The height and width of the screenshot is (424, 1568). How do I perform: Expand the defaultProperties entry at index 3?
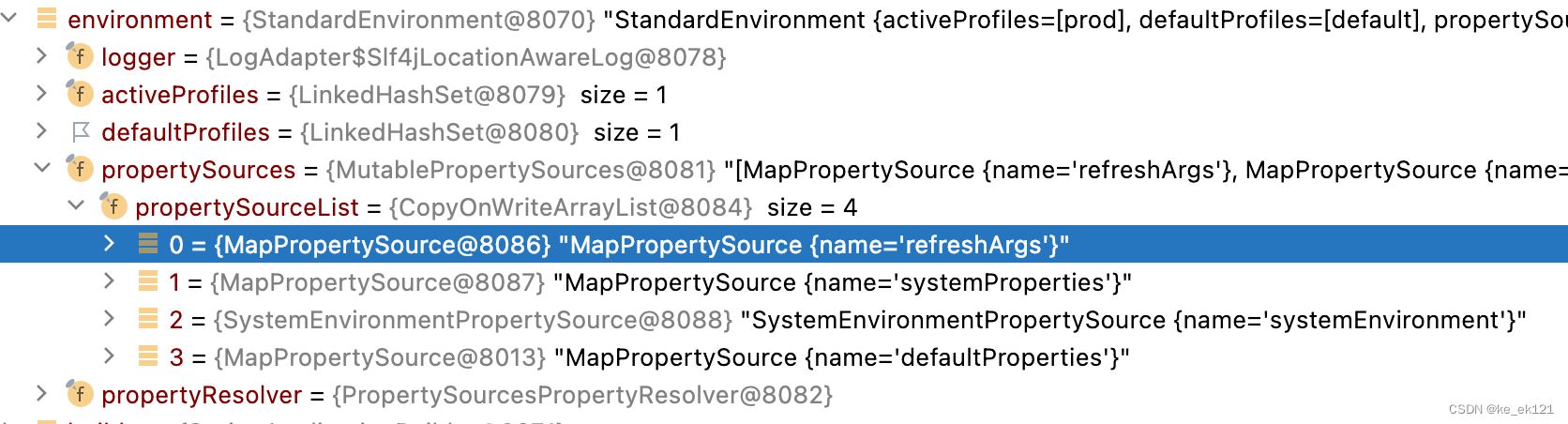point(109,356)
